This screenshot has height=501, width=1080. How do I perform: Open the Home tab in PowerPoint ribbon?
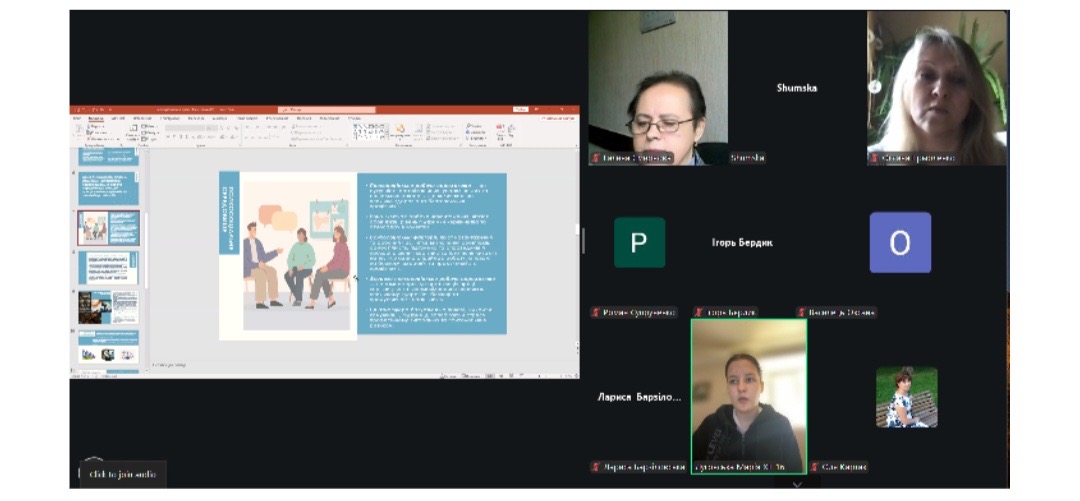click(x=96, y=118)
